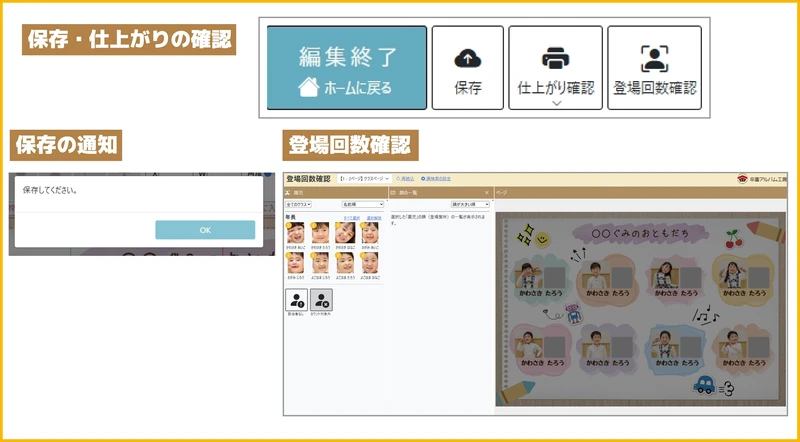This screenshot has height=442, width=800.
Task: Click the blue car sticker
Action: point(705,385)
